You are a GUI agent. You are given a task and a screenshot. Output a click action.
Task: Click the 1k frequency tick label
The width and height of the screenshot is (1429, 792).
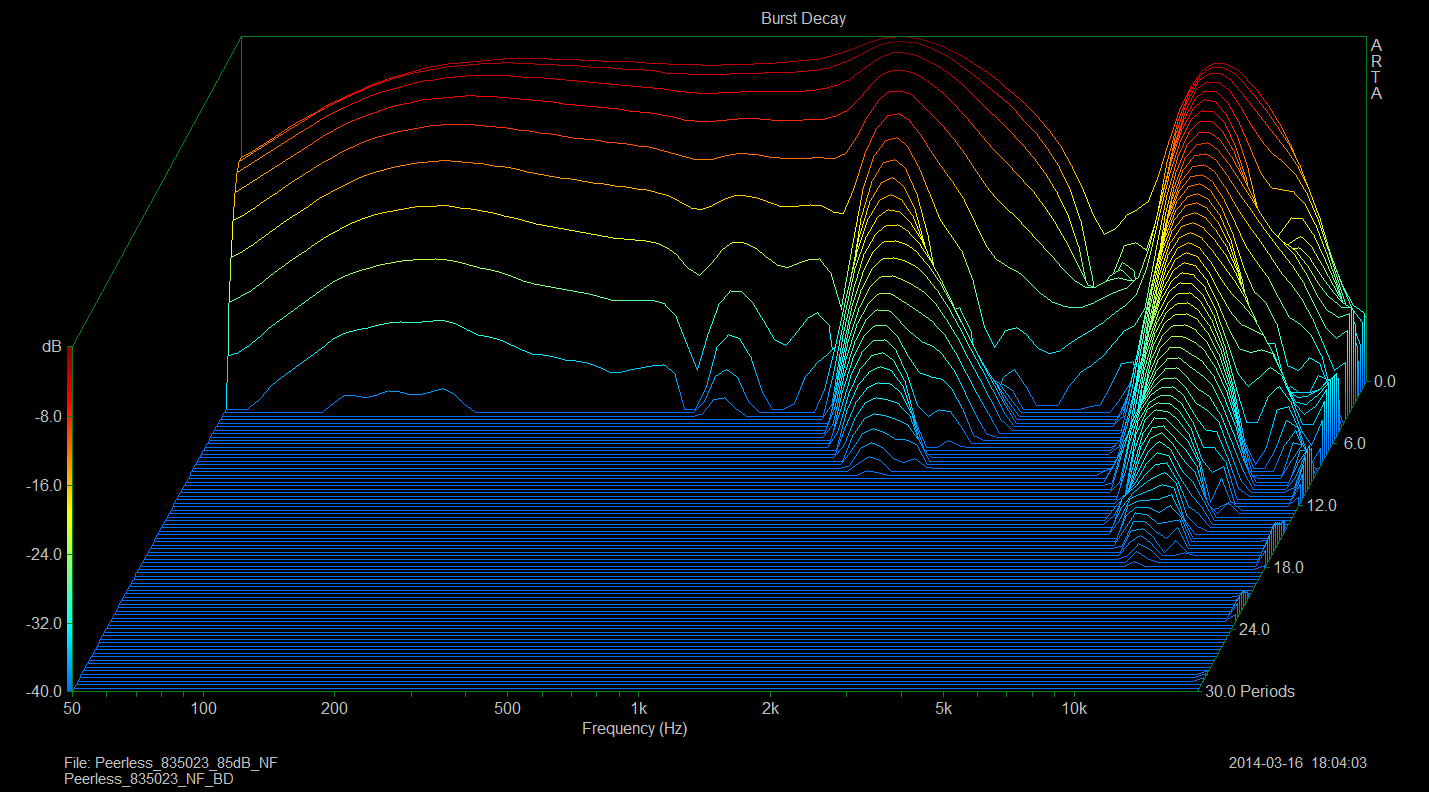(x=639, y=709)
